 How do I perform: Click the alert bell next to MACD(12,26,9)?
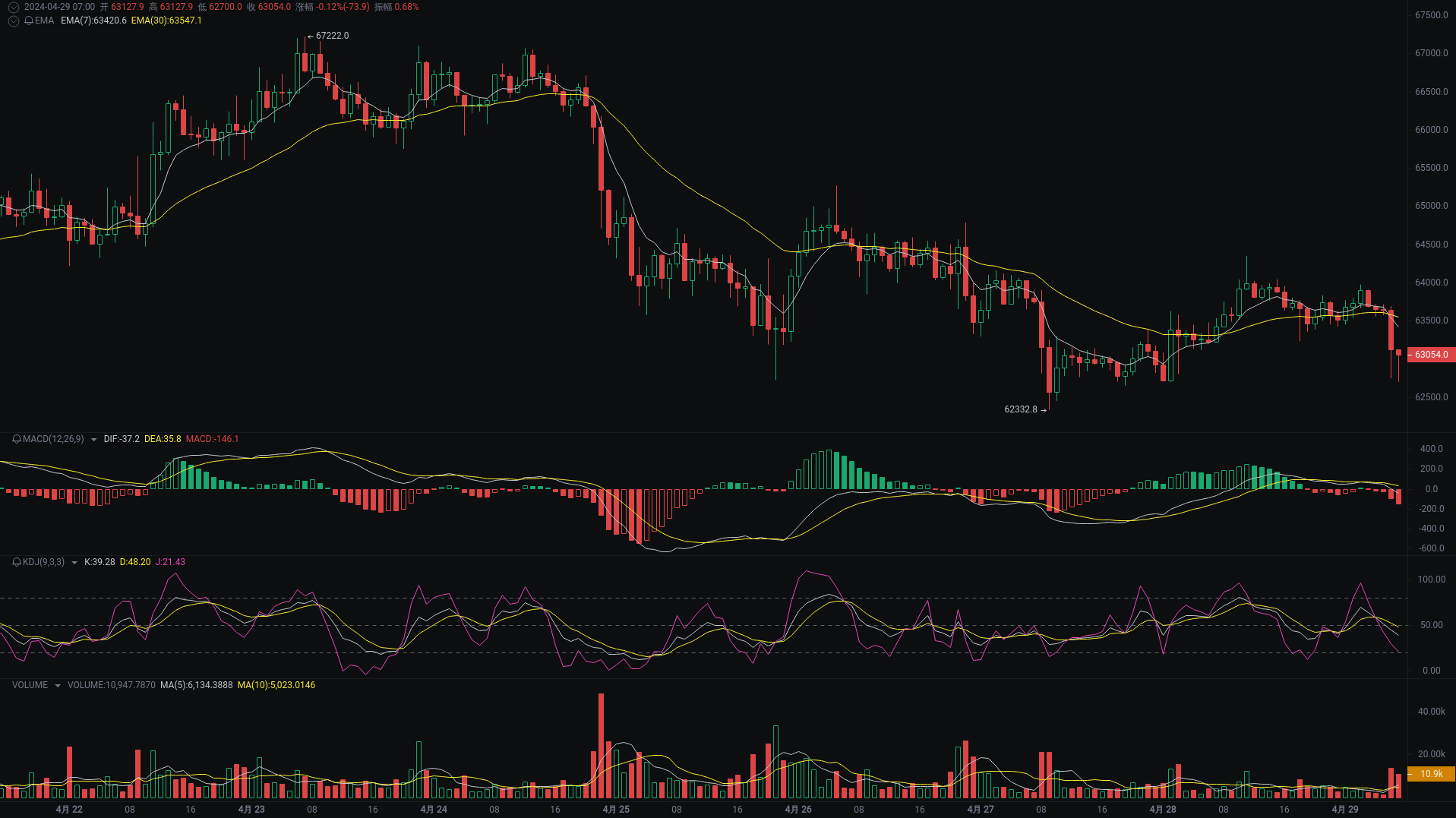click(x=17, y=439)
